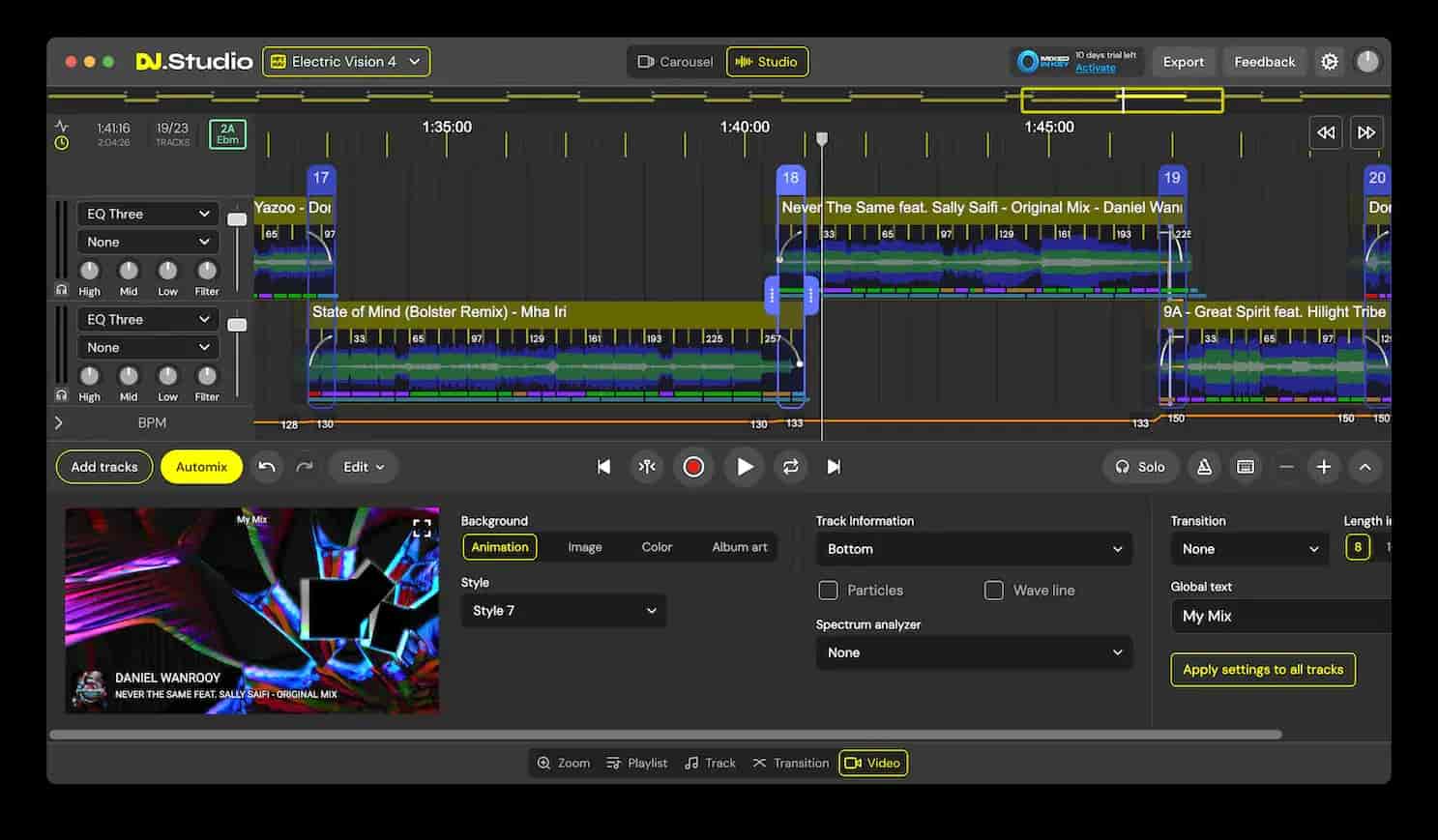Screen dimensions: 1438x840
Task: Click the My Mix global text field
Action: [1278, 616]
